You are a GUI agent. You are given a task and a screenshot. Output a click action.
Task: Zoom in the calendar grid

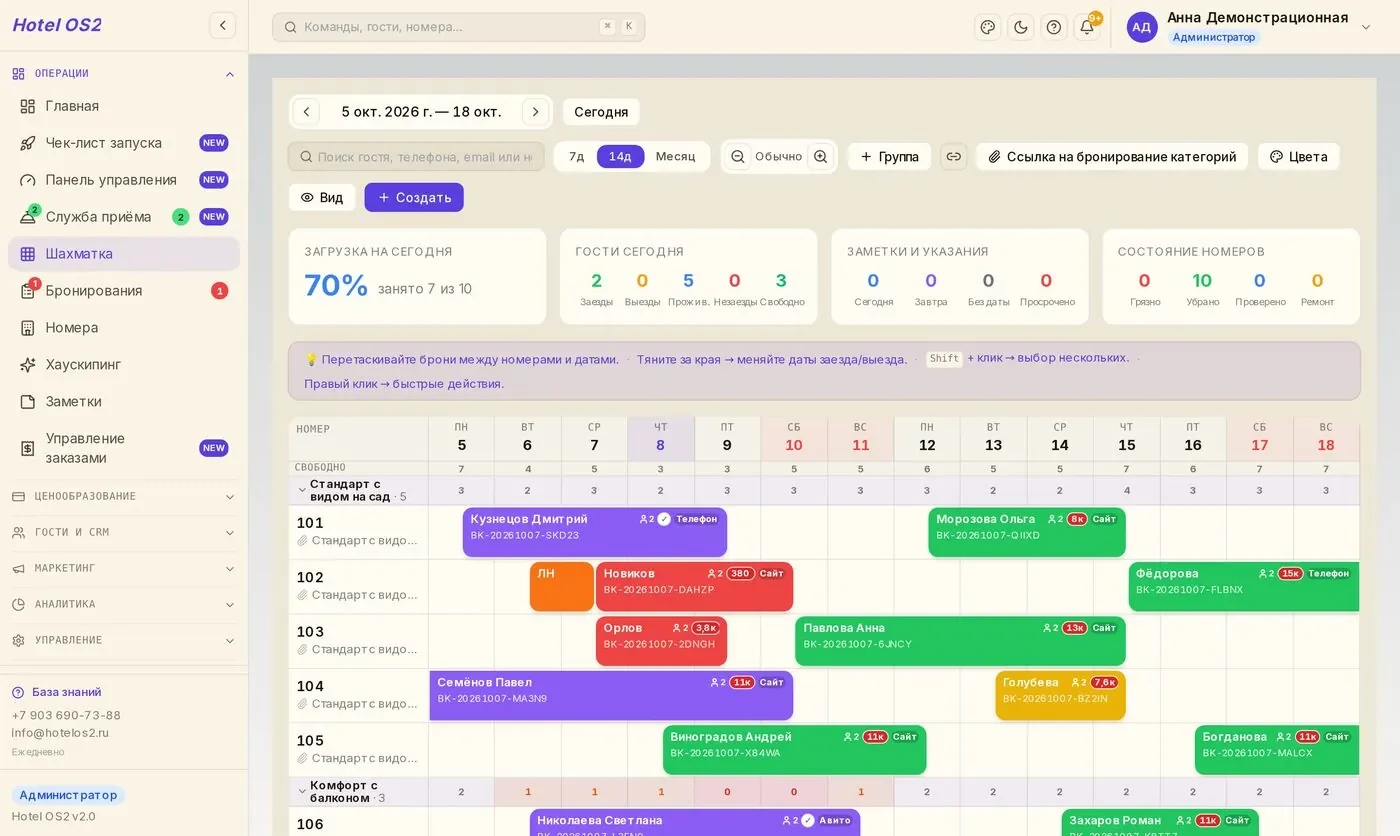click(x=821, y=157)
